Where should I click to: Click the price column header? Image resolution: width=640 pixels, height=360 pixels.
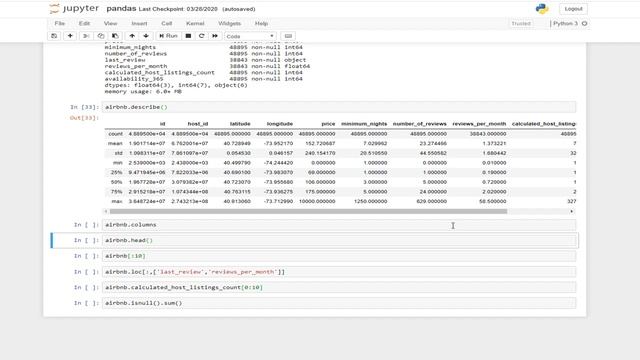328,124
